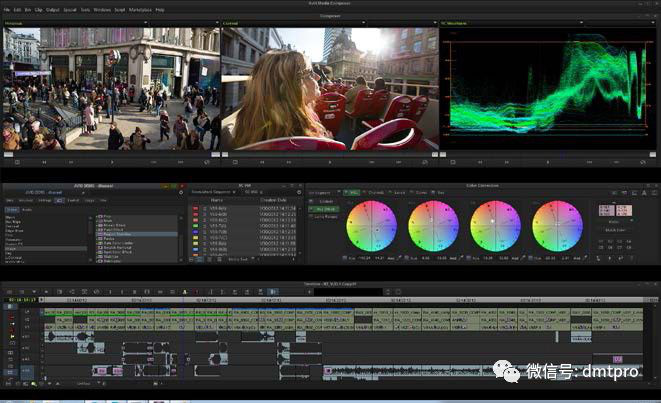Open the Special menu
The width and height of the screenshot is (661, 403).
tap(70, 9)
